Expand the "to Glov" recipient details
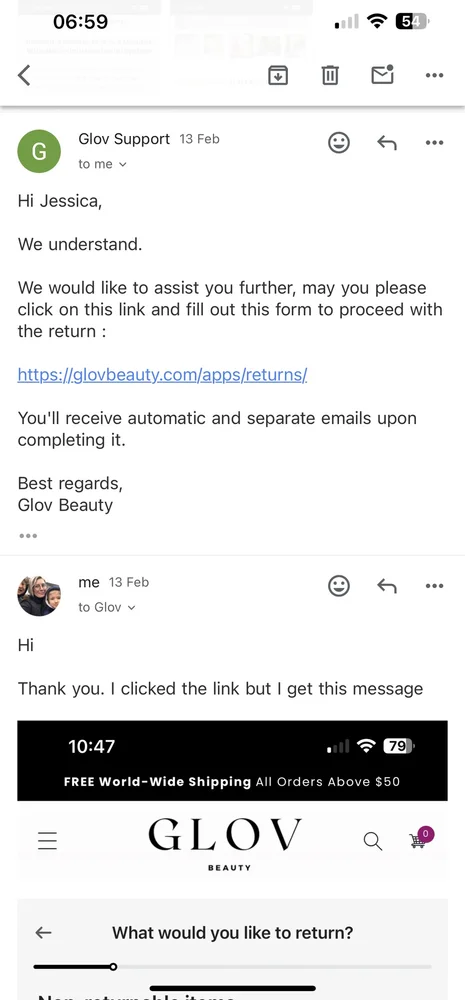Image resolution: width=465 pixels, height=1000 pixels. 107,607
